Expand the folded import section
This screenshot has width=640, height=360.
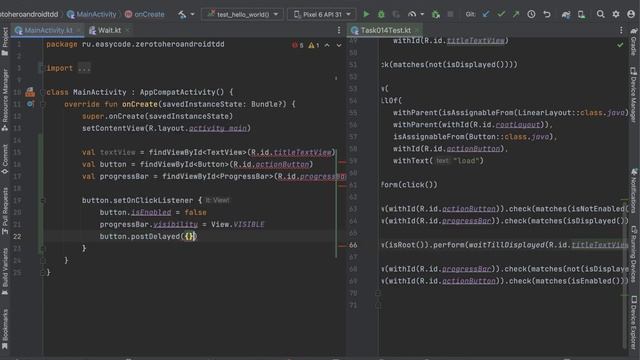point(42,68)
